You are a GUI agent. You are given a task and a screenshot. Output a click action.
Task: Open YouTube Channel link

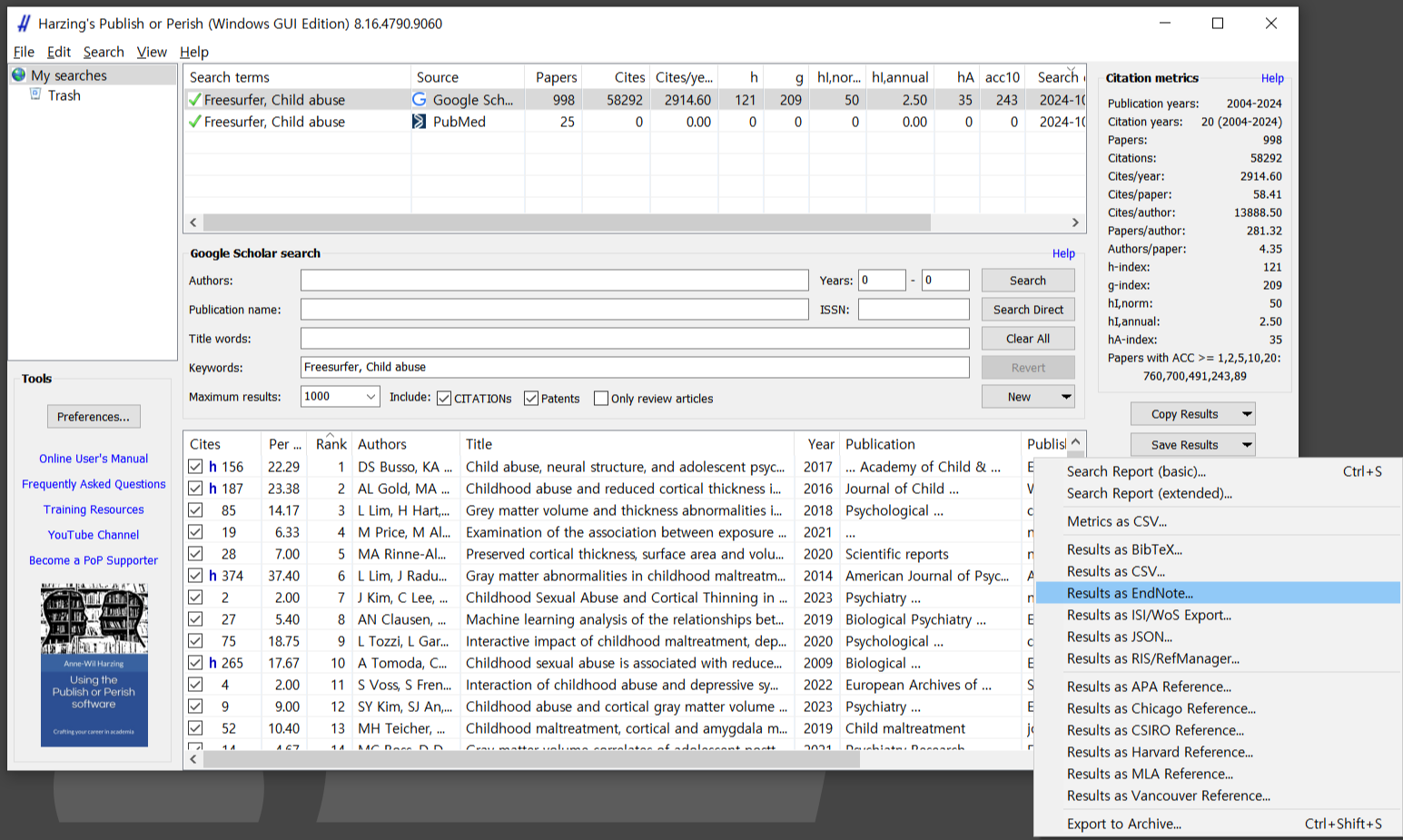pyautogui.click(x=94, y=535)
